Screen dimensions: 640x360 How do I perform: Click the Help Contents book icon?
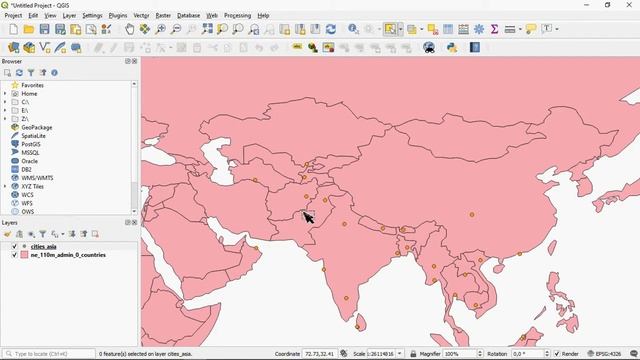475,47
